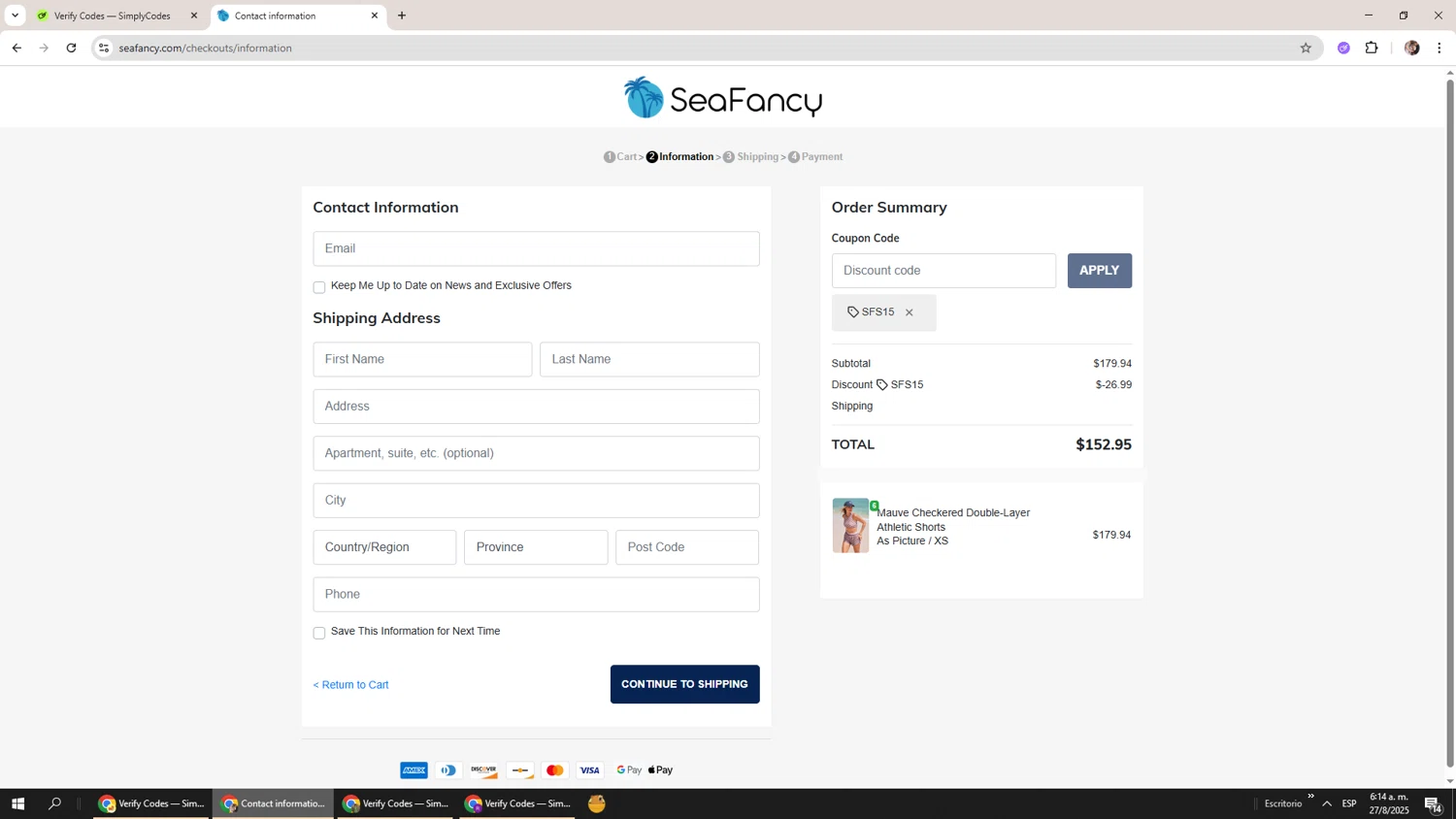Go to the Payment checkout step
The height and width of the screenshot is (819, 1456).
tap(815, 157)
